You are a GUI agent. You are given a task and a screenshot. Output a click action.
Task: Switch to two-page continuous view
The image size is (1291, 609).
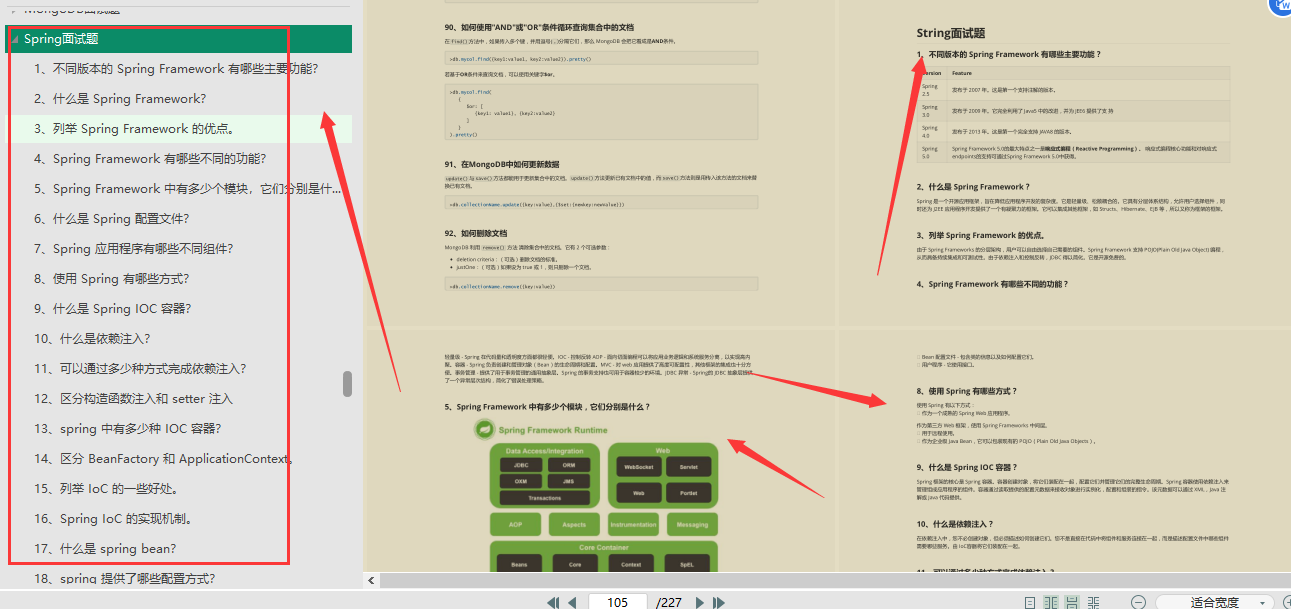(1093, 602)
